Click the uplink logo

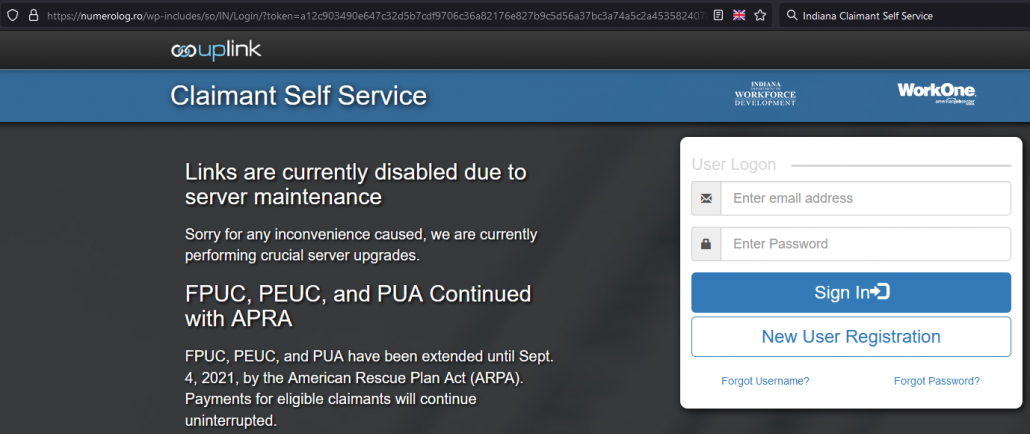(216, 51)
